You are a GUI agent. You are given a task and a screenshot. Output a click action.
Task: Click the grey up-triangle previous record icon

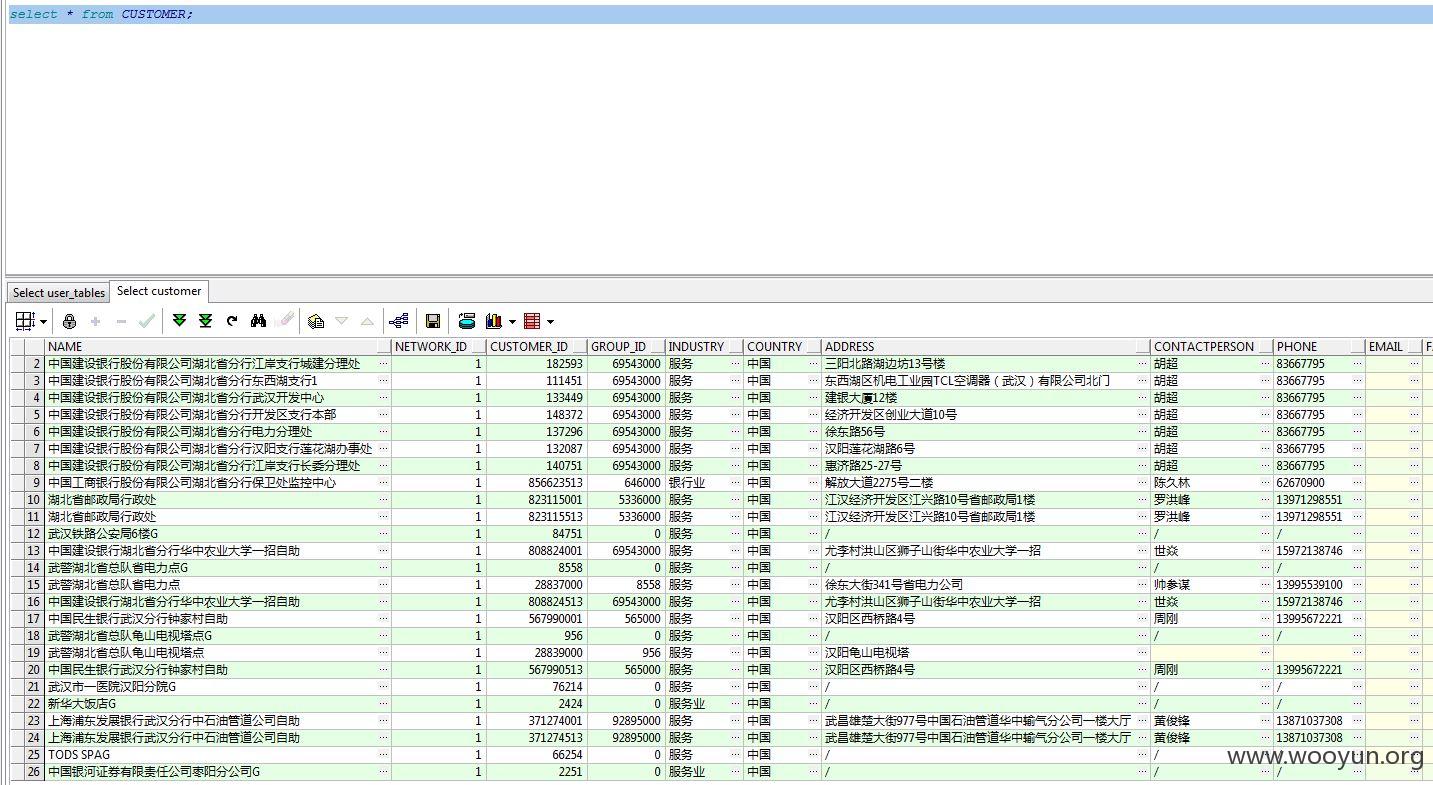tap(367, 321)
